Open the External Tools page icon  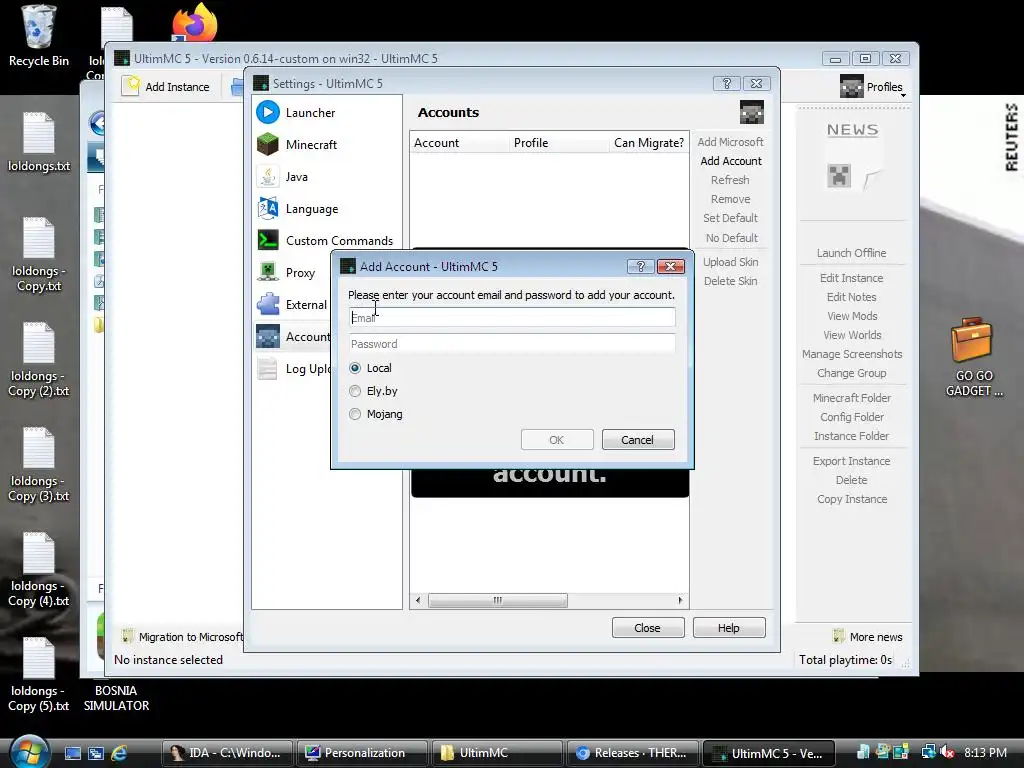point(268,304)
